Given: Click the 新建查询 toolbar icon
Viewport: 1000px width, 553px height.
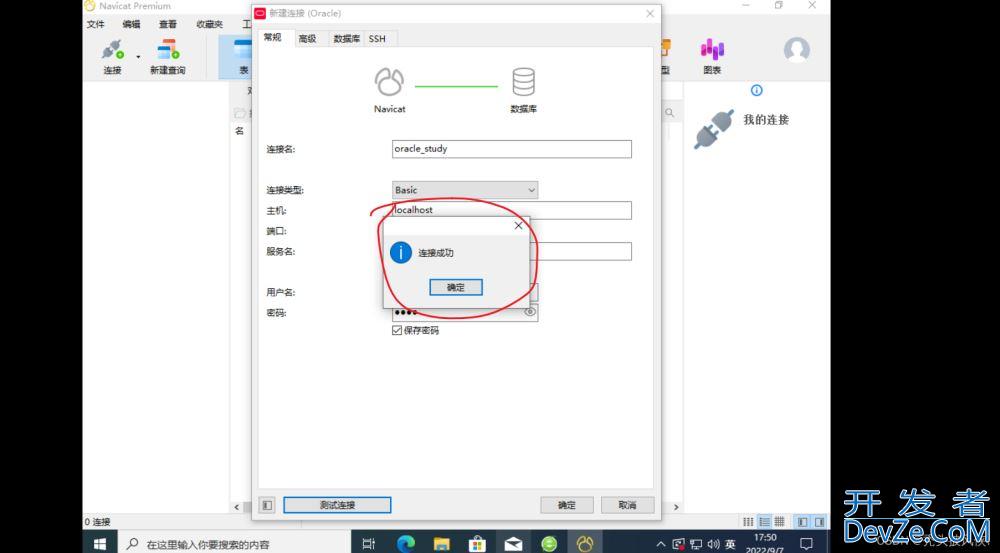Looking at the screenshot, I should (x=168, y=56).
